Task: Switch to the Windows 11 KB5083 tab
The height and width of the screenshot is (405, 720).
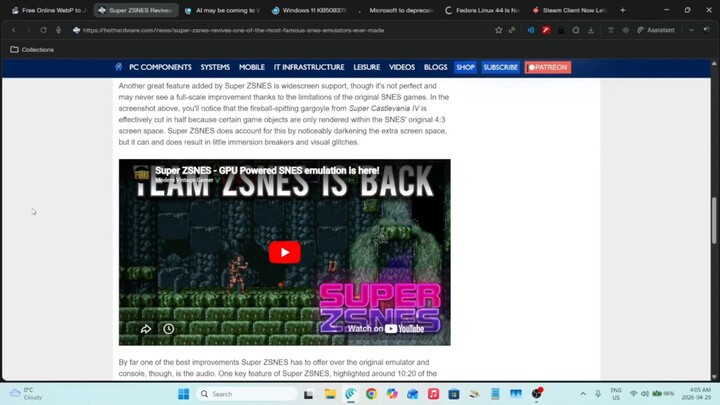Action: click(309, 10)
